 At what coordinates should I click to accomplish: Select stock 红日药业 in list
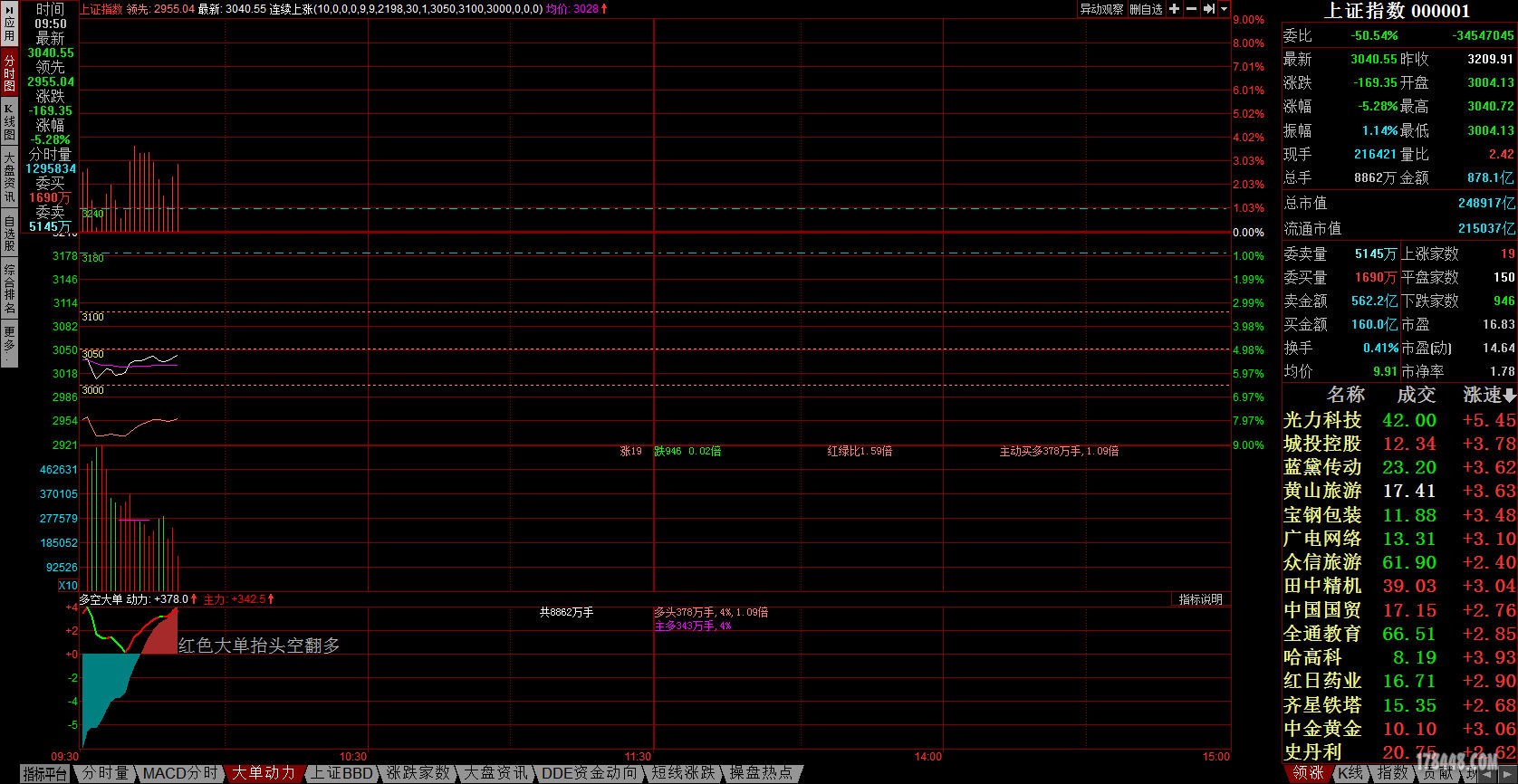1398,681
